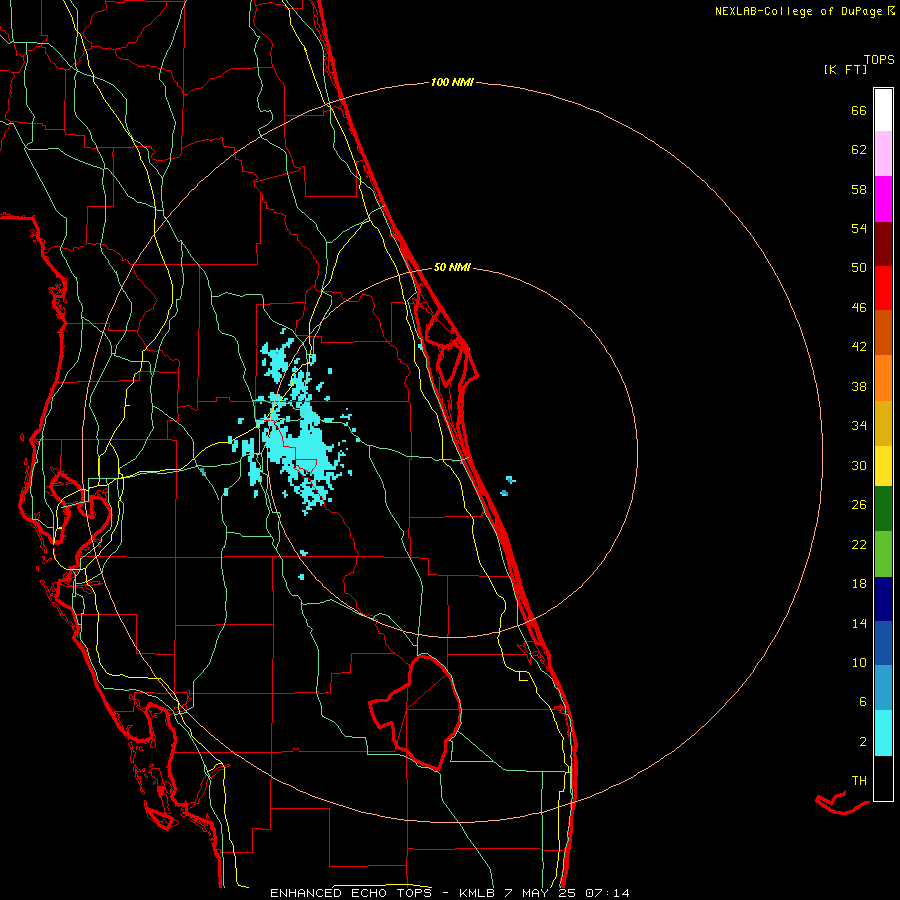The width and height of the screenshot is (900, 900).
Task: Click the '100 NMI' range ring label
Action: 452,83
